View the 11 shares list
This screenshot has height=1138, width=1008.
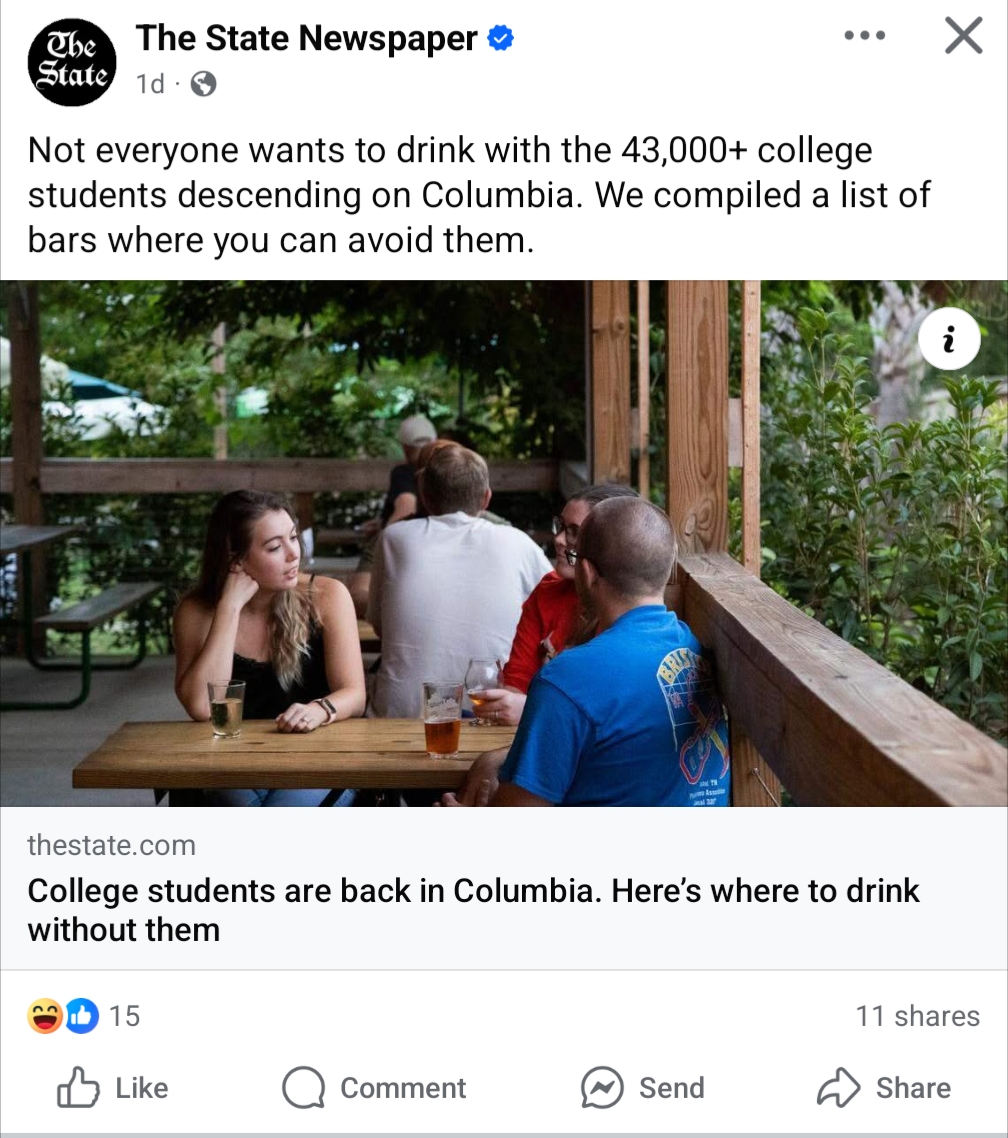(x=917, y=1016)
